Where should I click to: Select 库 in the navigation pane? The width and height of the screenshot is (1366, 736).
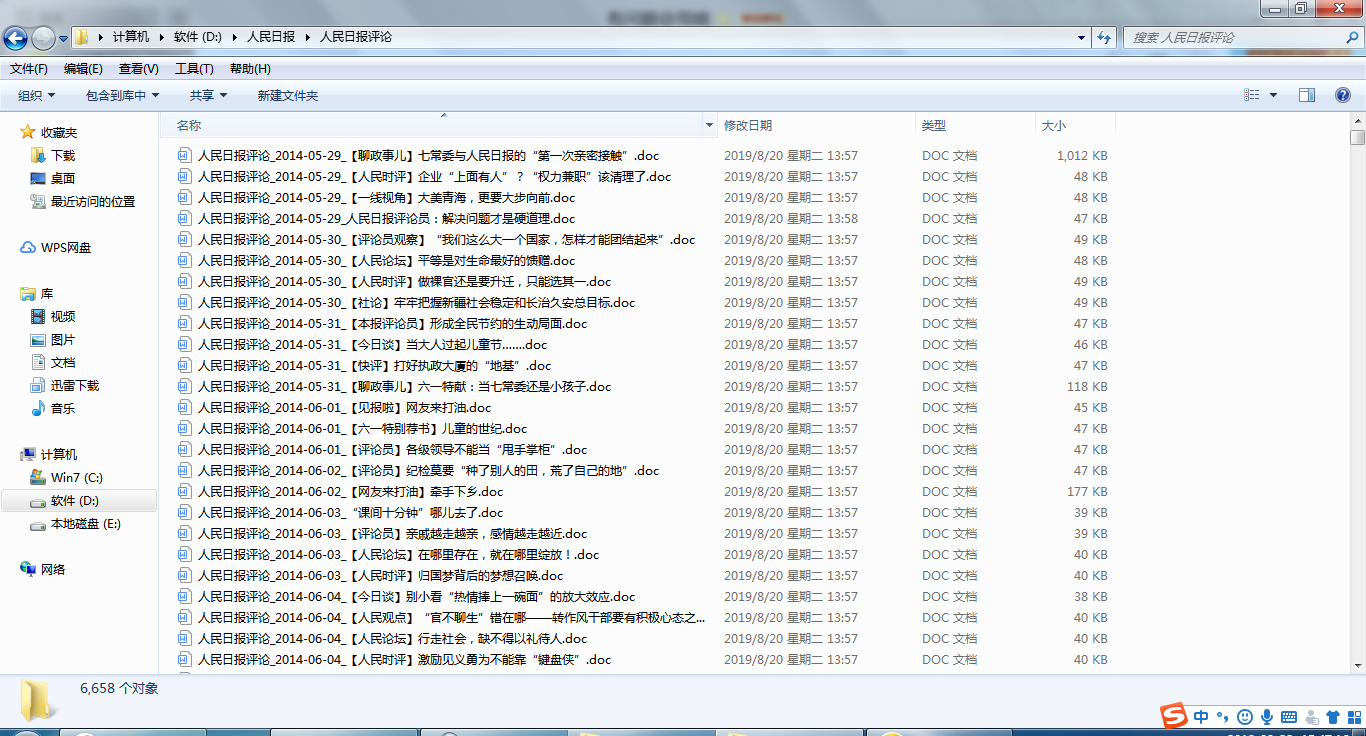coord(47,294)
